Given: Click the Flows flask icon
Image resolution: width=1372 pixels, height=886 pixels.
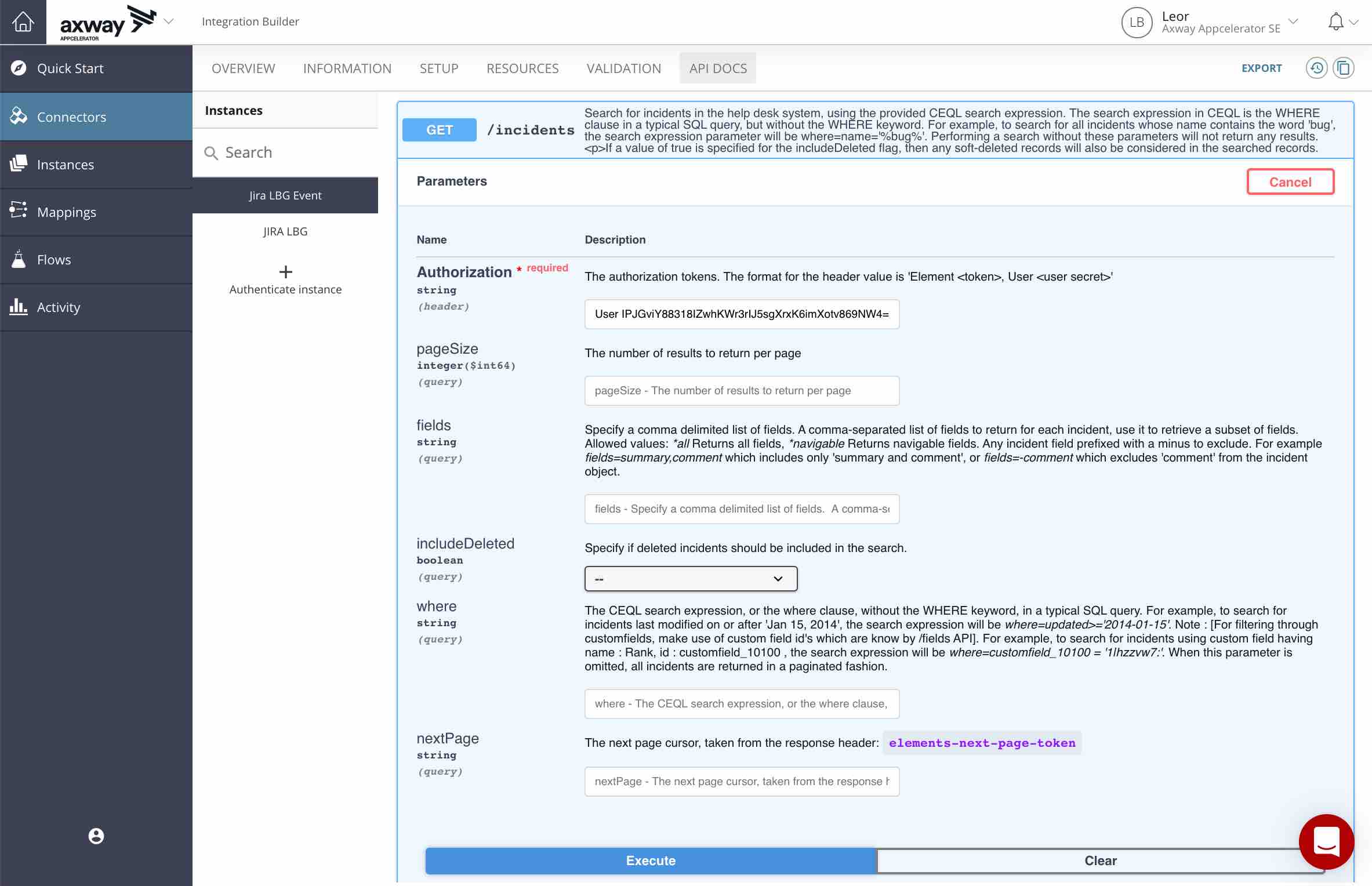Looking at the screenshot, I should [x=19, y=259].
